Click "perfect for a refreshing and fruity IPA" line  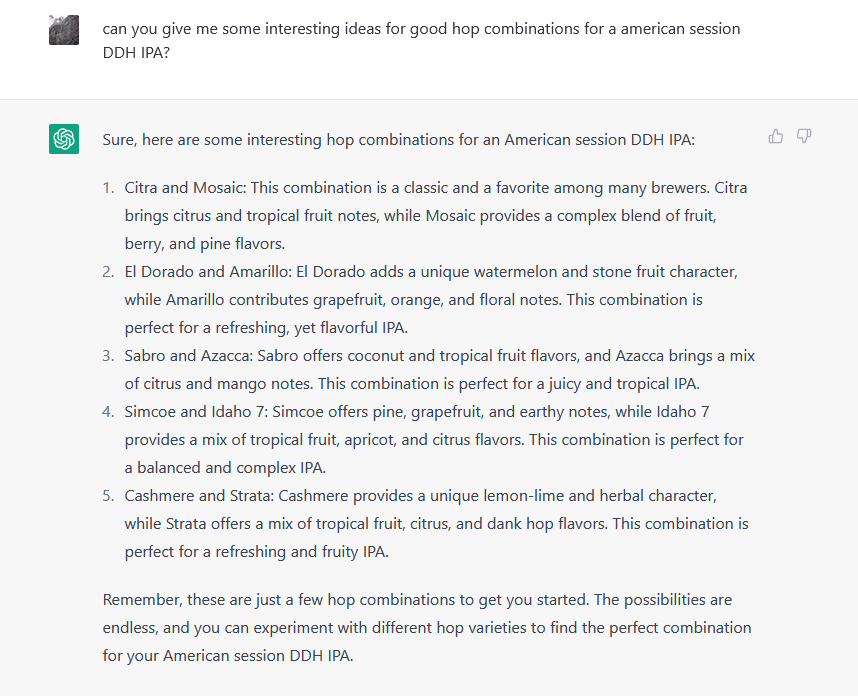tap(257, 552)
